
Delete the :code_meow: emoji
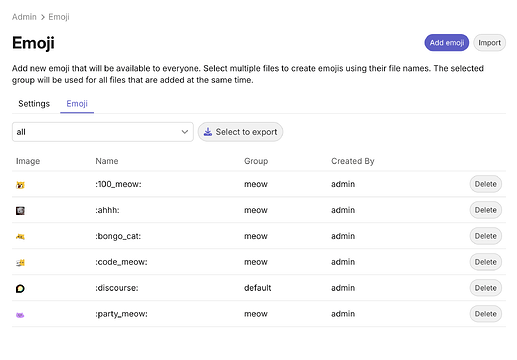[486, 262]
